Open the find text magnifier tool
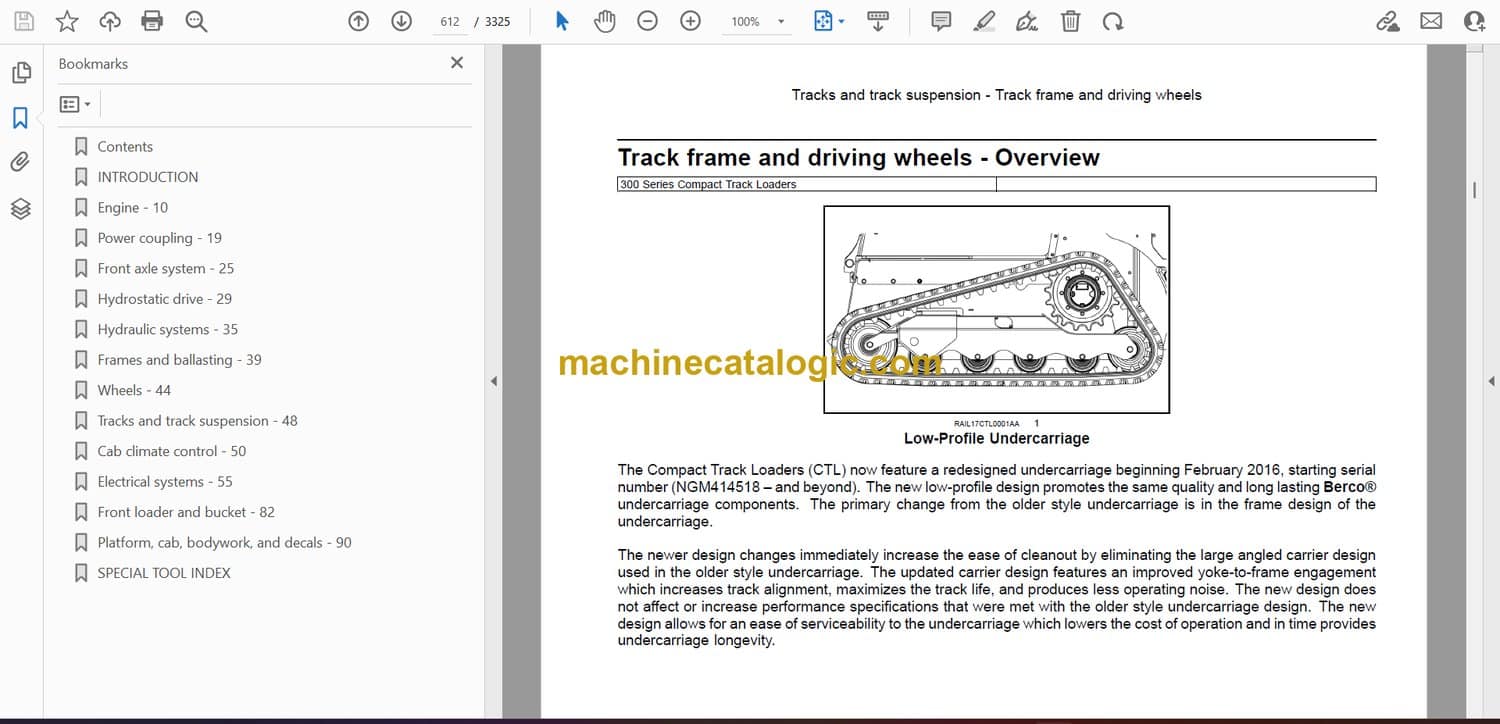 pyautogui.click(x=196, y=21)
